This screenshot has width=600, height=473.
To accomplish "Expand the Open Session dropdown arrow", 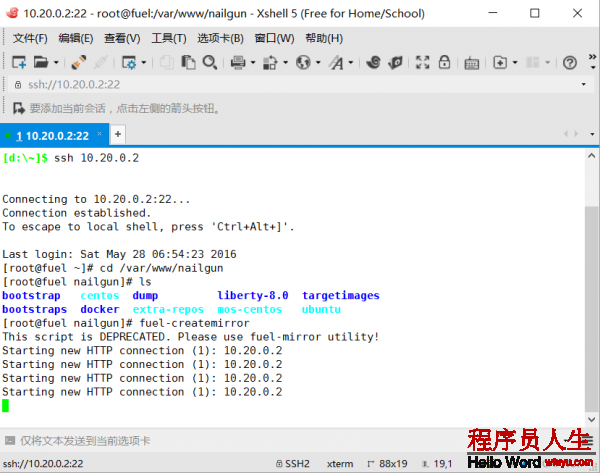I will 56,62.
